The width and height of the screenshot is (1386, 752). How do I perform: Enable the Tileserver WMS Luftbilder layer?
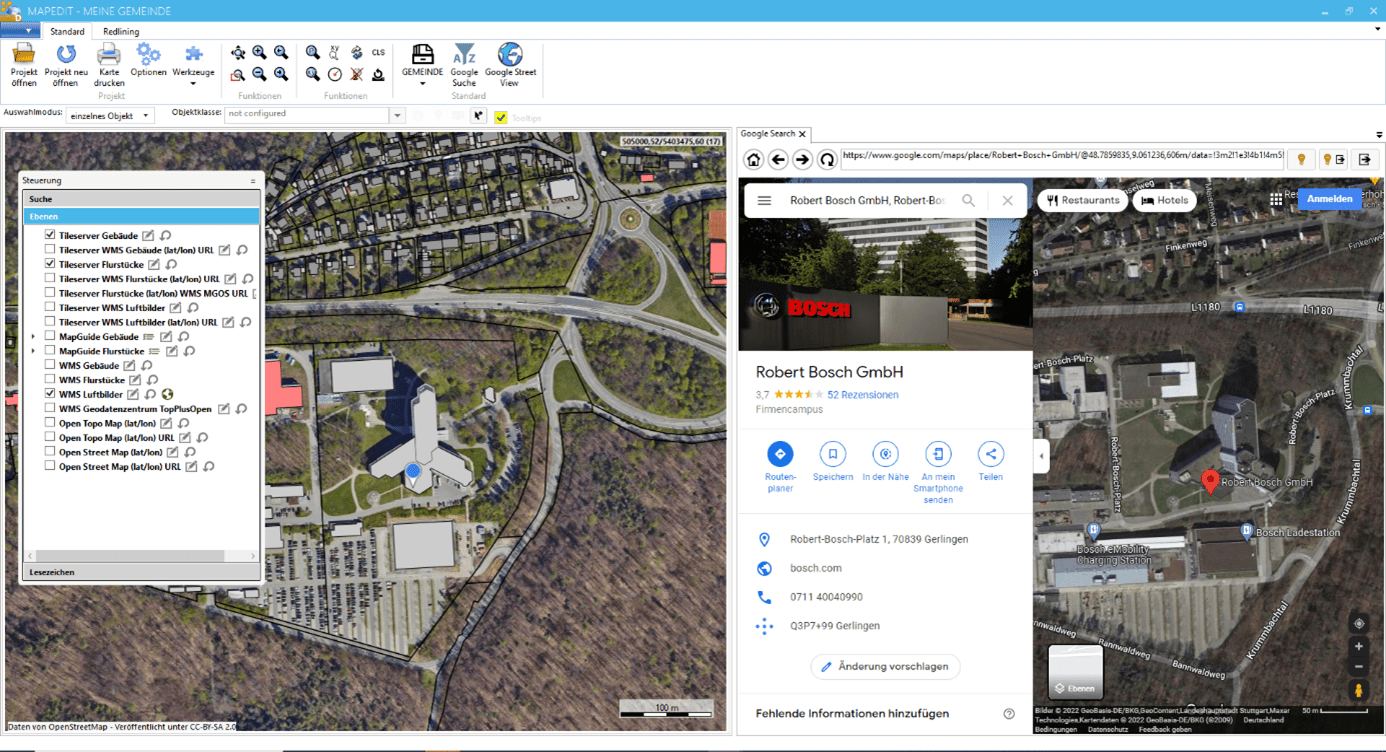click(50, 308)
